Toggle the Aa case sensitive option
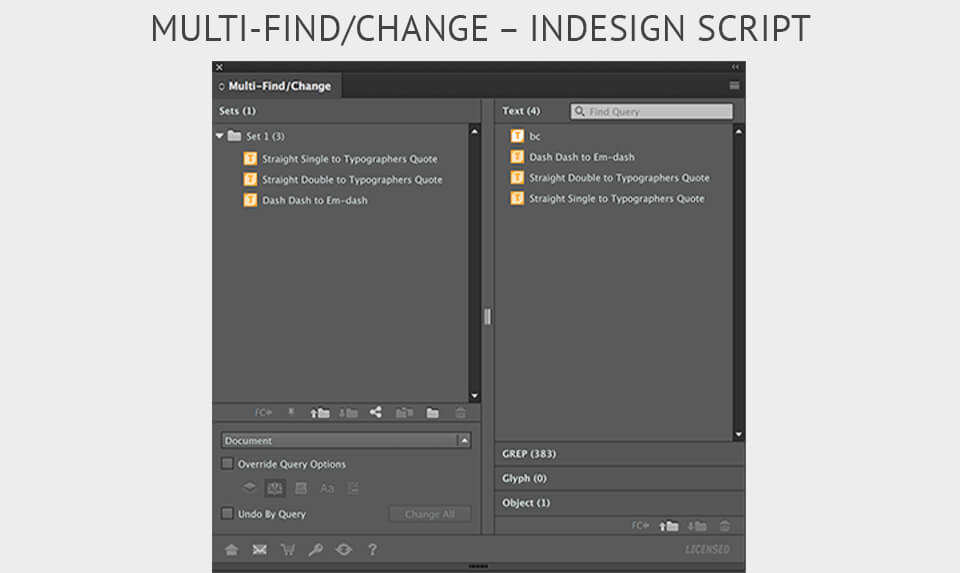 (327, 488)
